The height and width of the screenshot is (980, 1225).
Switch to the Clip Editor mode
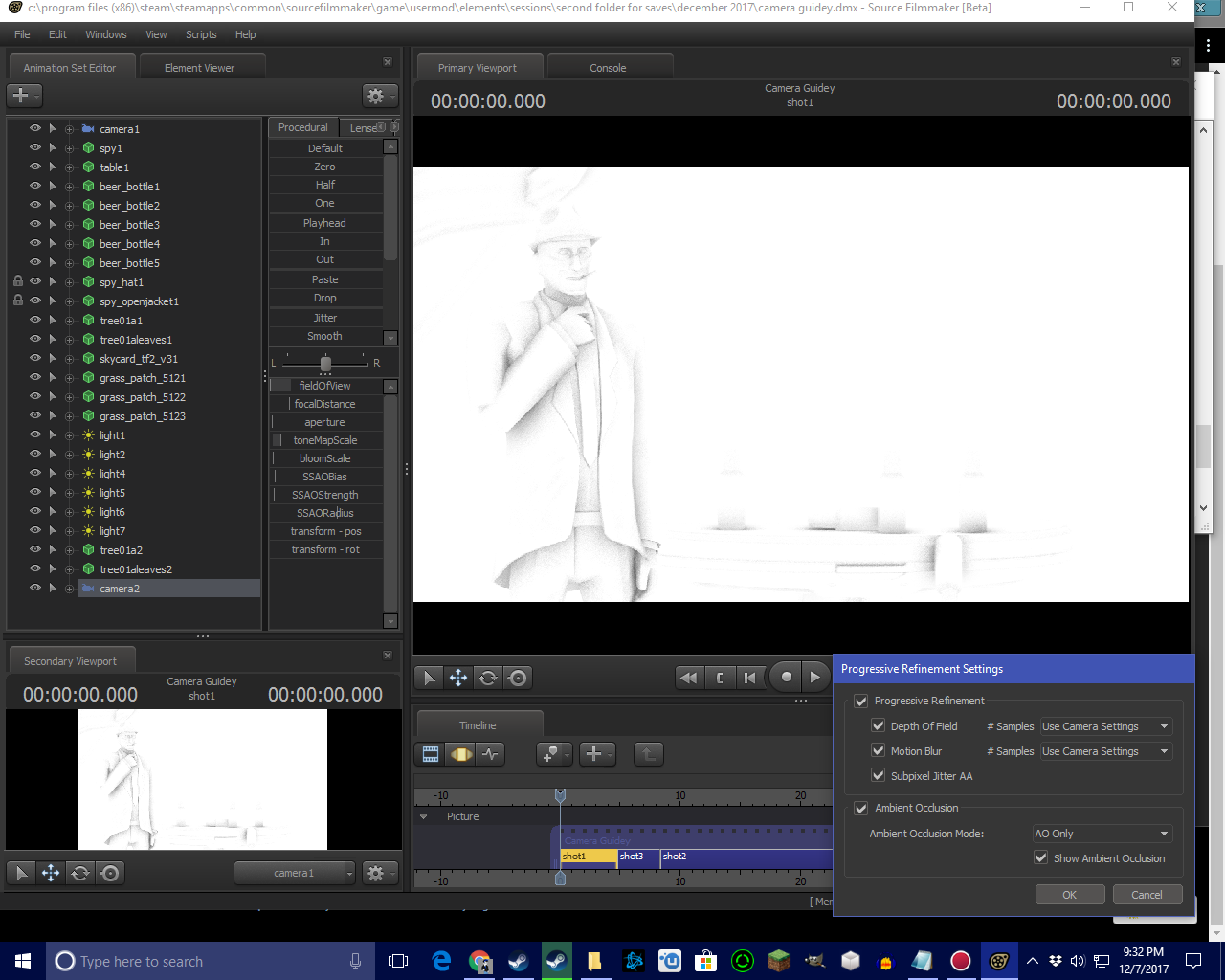431,754
